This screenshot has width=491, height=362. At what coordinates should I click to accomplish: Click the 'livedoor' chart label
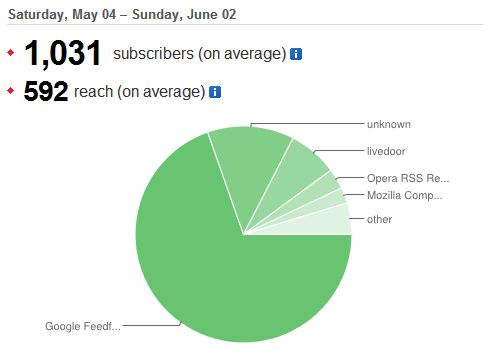tap(386, 151)
